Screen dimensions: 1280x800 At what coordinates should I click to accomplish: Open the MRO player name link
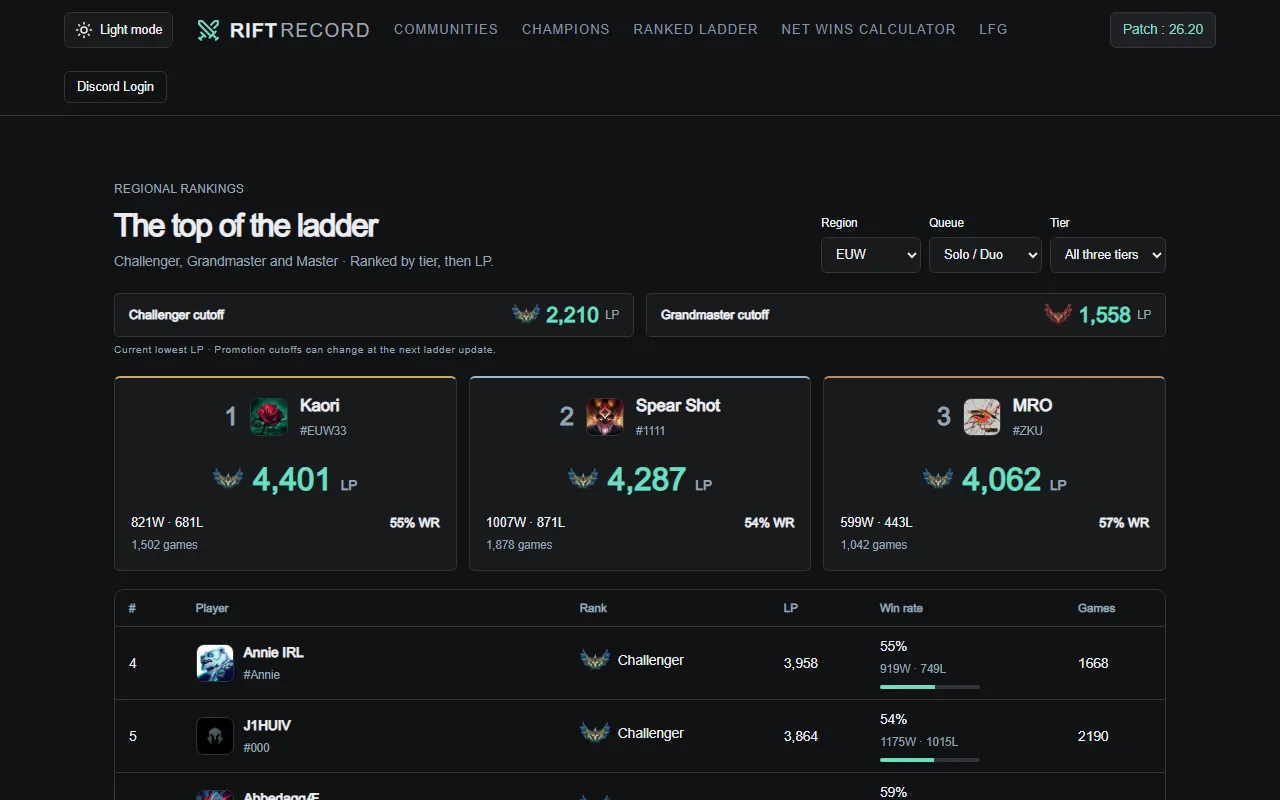(1032, 405)
